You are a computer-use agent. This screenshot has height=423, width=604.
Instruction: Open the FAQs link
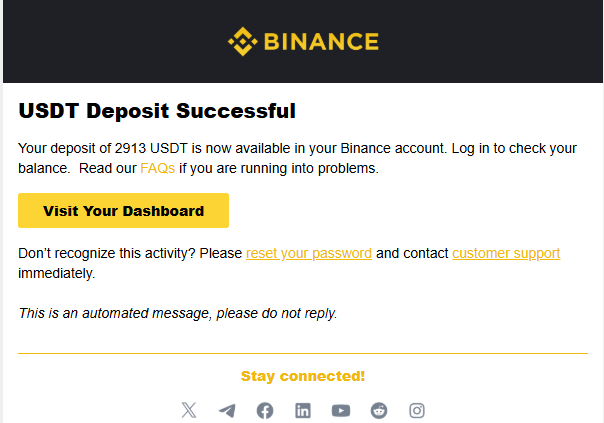157,169
